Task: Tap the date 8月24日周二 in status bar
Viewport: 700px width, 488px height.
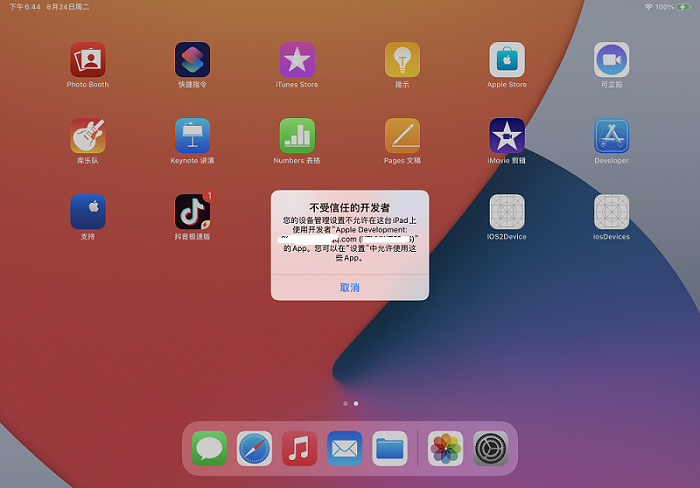Action: click(68, 7)
